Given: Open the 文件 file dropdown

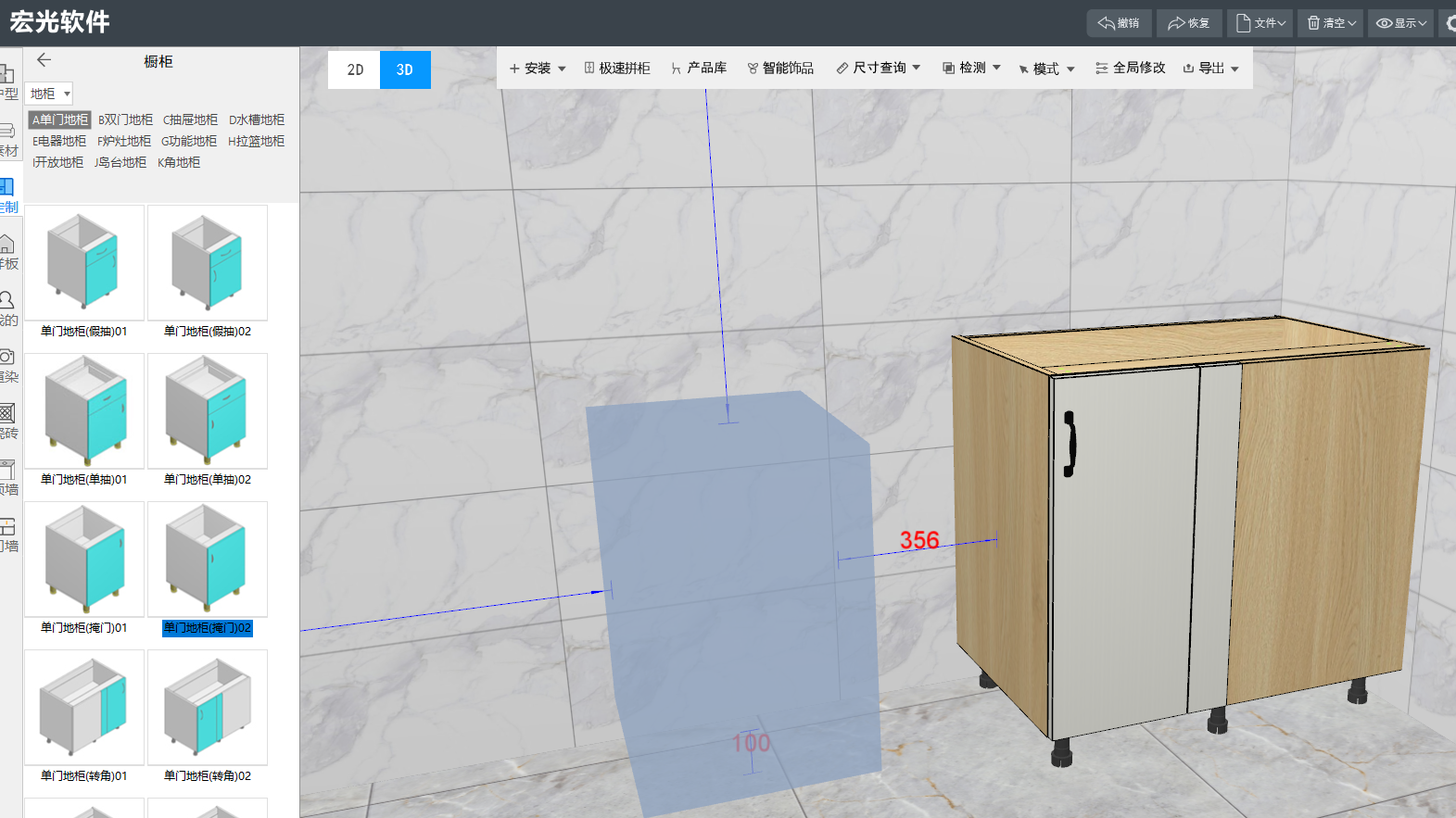Looking at the screenshot, I should 1260,23.
